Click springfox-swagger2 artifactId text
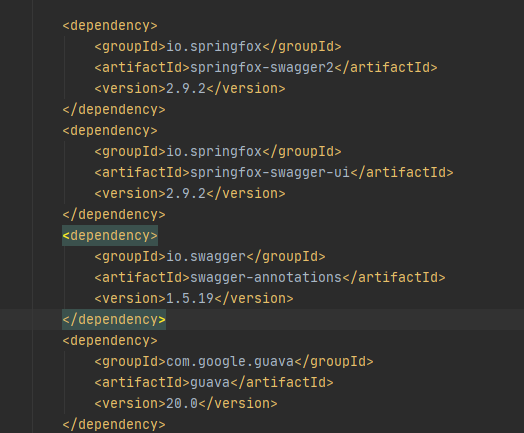Viewport: 524px width, 433px height. click(x=262, y=67)
